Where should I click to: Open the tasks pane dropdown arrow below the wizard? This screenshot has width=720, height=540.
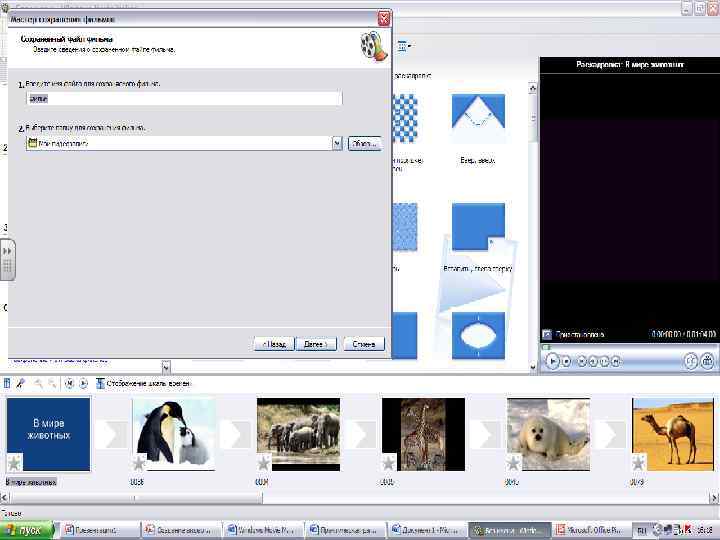tap(166, 367)
